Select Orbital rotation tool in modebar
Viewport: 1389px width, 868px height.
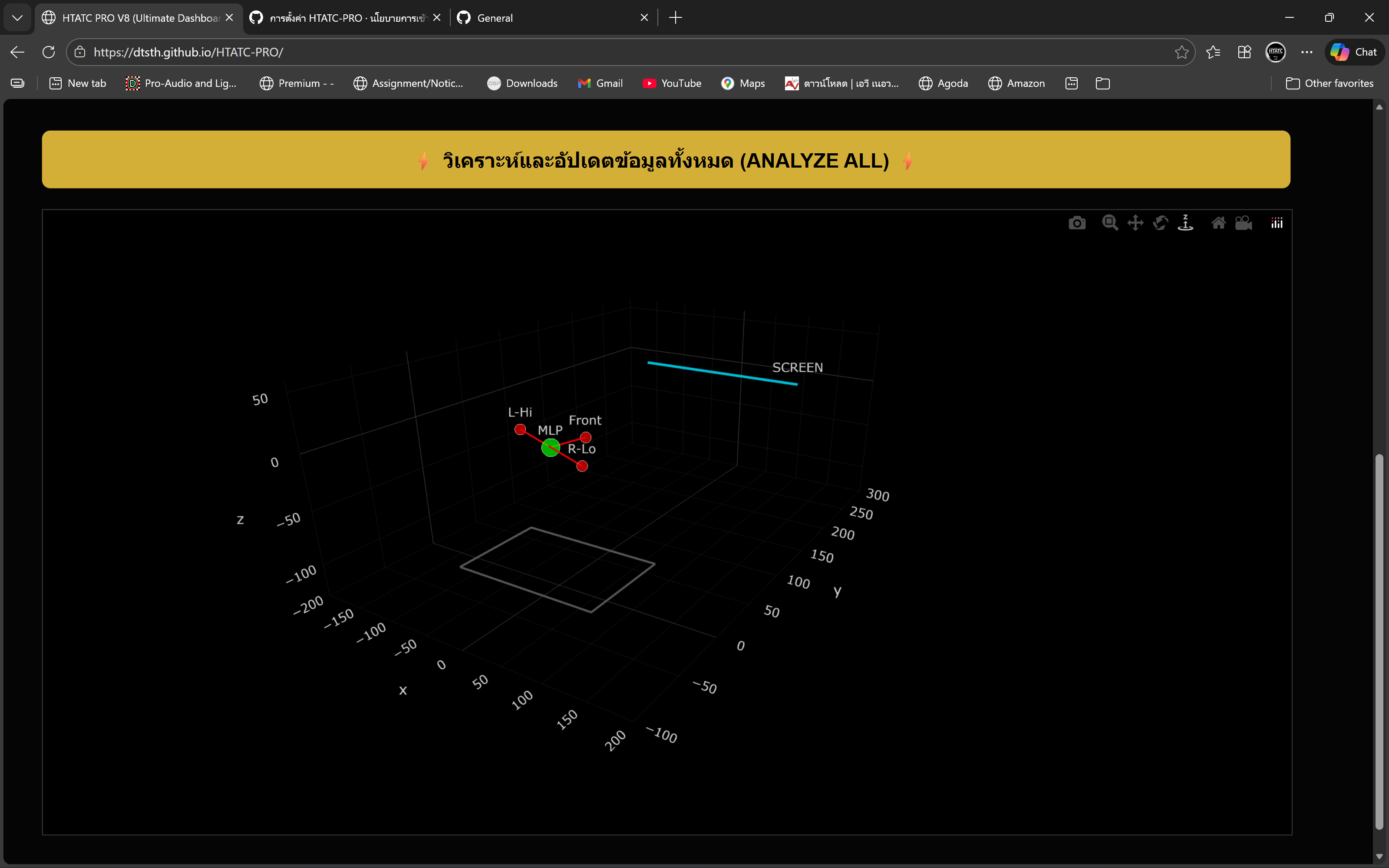(x=1161, y=223)
